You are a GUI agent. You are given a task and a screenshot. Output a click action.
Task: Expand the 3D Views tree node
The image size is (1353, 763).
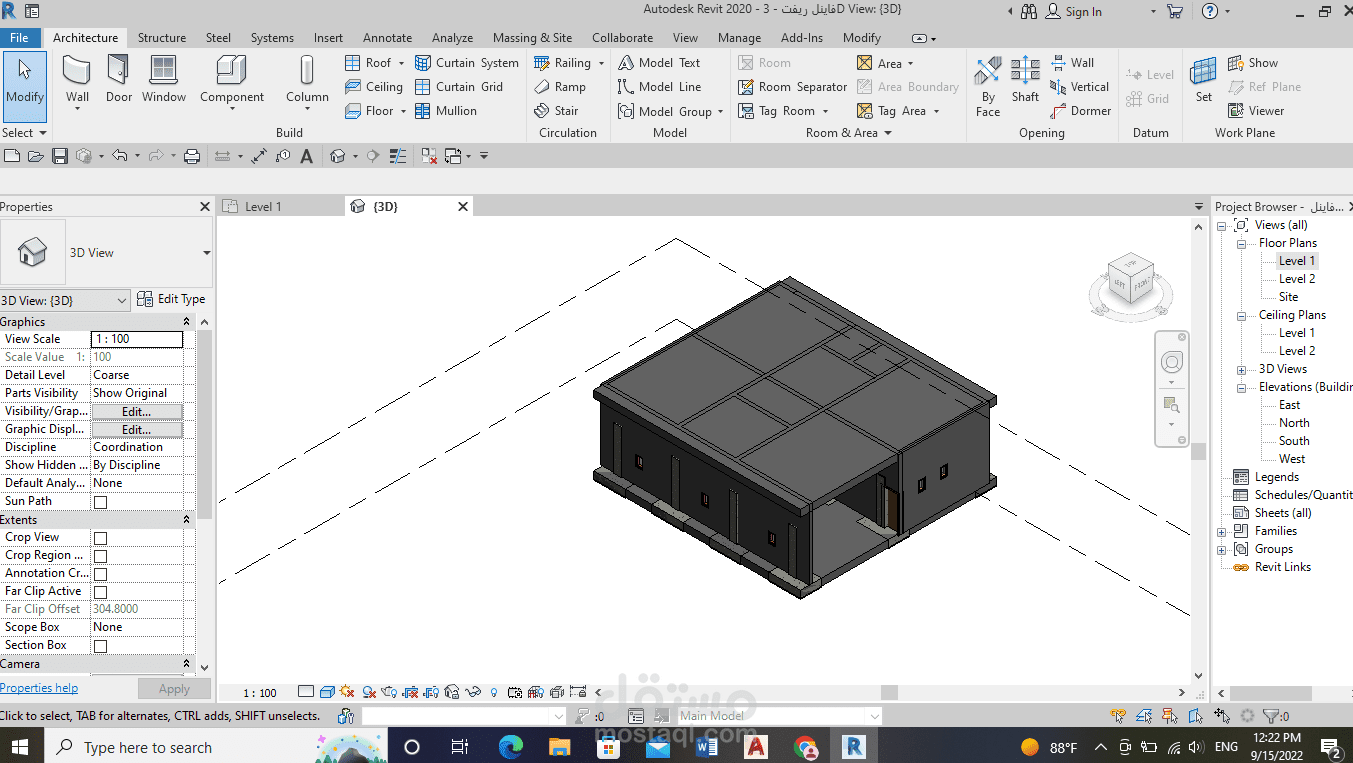click(1241, 369)
